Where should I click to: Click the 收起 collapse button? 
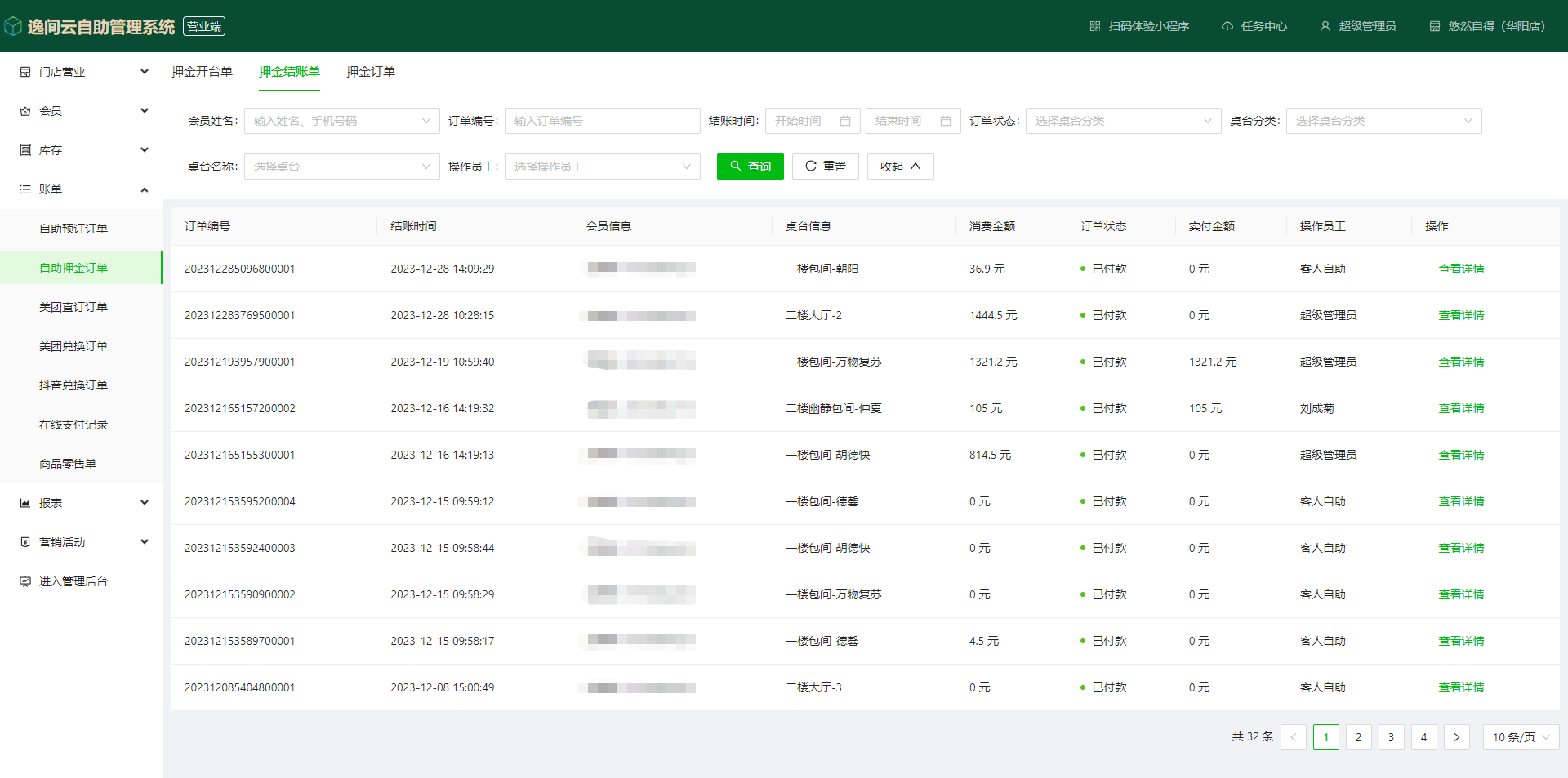(901, 167)
